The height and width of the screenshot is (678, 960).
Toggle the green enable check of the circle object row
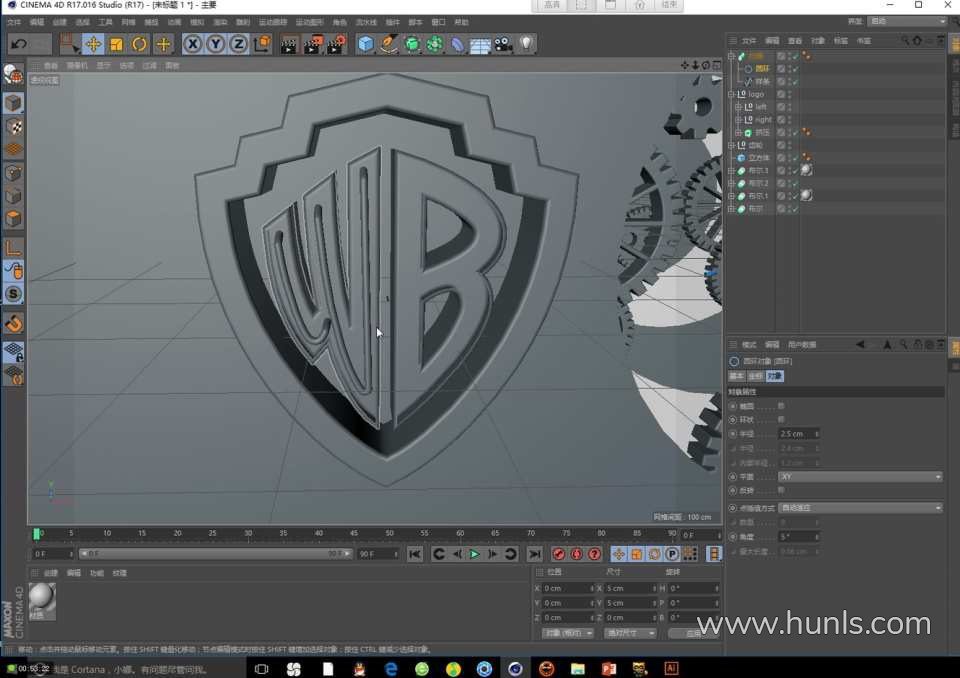[796, 69]
